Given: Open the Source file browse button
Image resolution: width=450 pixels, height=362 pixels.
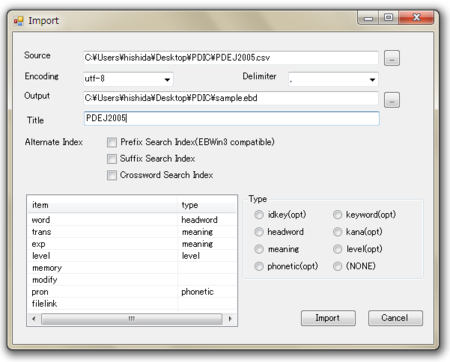Looking at the screenshot, I should click(x=392, y=58).
